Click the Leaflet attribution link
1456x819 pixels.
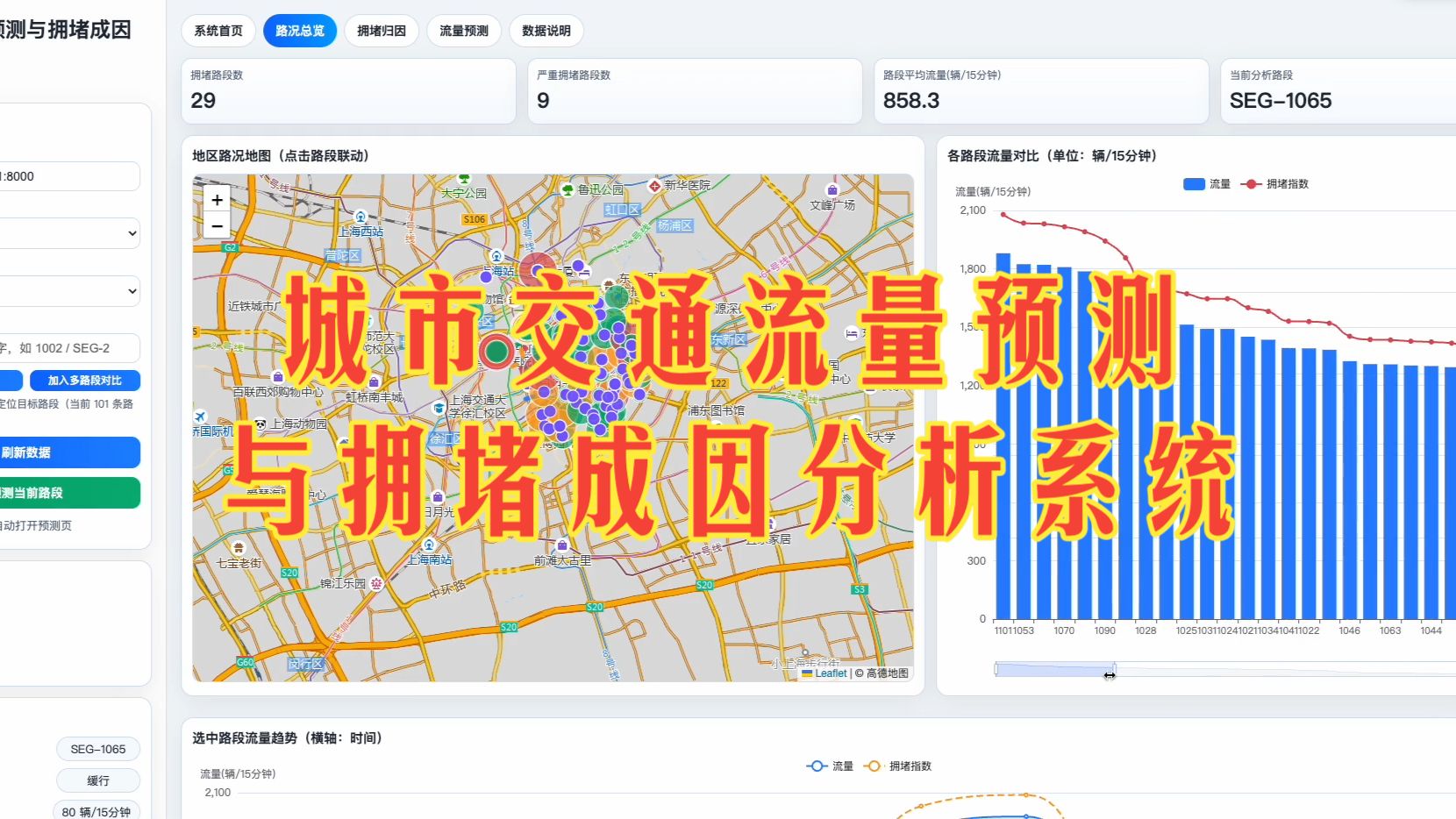(x=831, y=673)
